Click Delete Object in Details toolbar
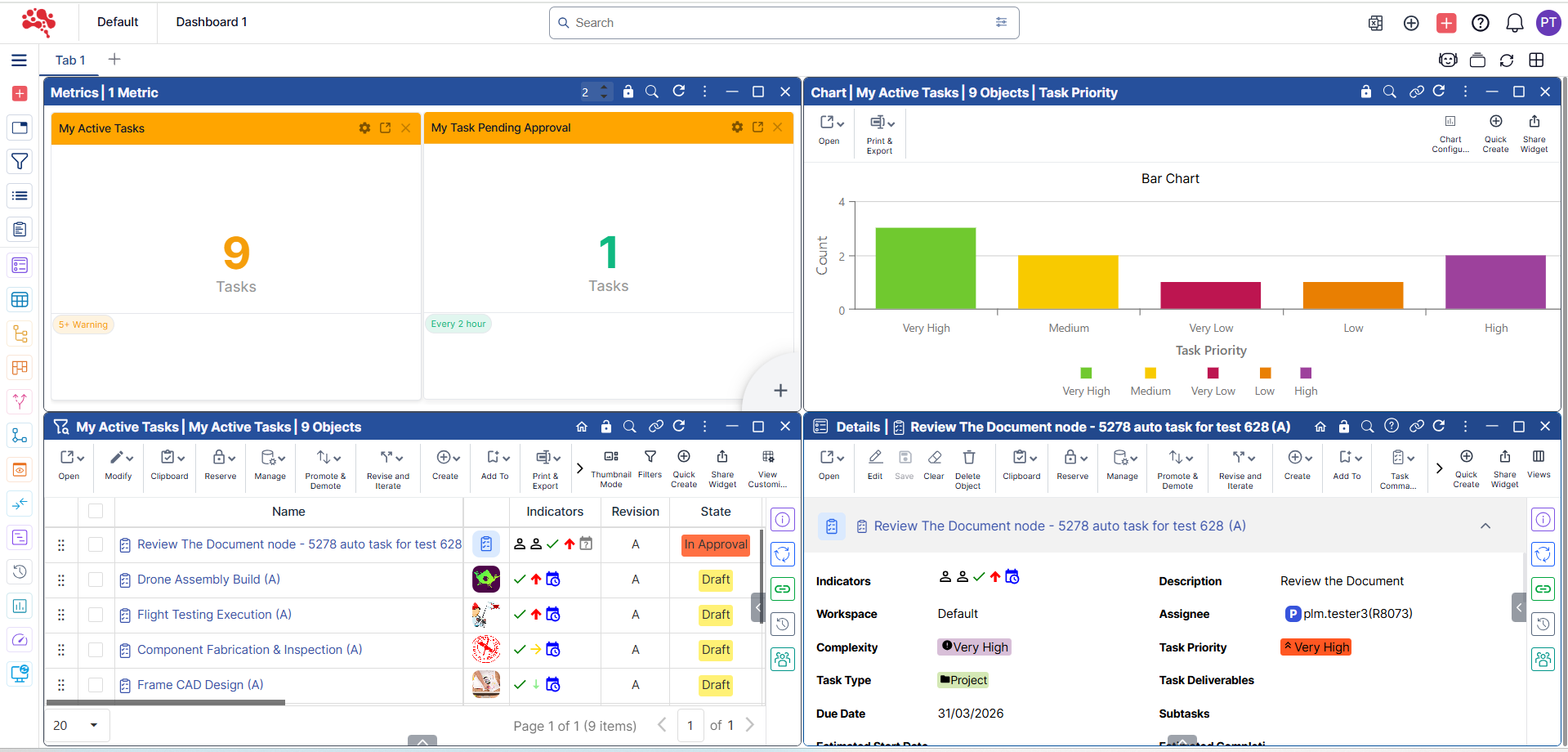 [x=968, y=468]
